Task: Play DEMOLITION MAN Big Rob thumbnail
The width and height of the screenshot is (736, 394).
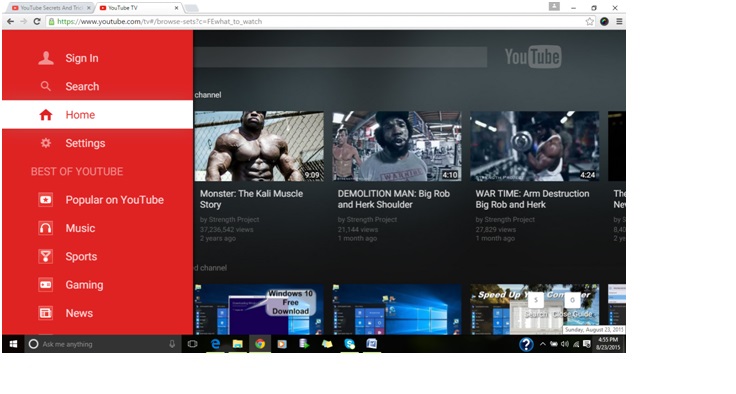Action: [x=397, y=146]
